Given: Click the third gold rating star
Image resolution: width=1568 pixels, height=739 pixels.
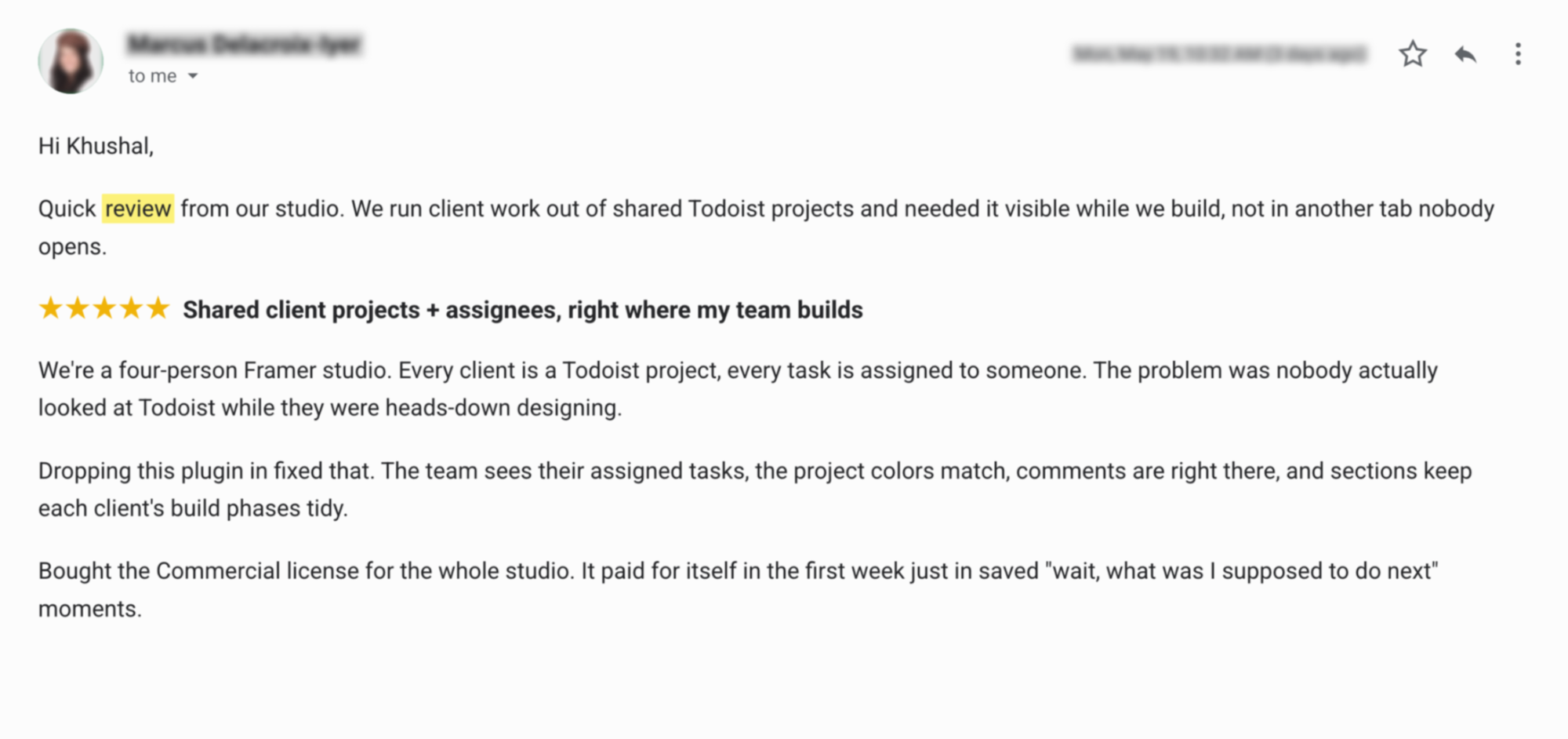Looking at the screenshot, I should pyautogui.click(x=104, y=308).
